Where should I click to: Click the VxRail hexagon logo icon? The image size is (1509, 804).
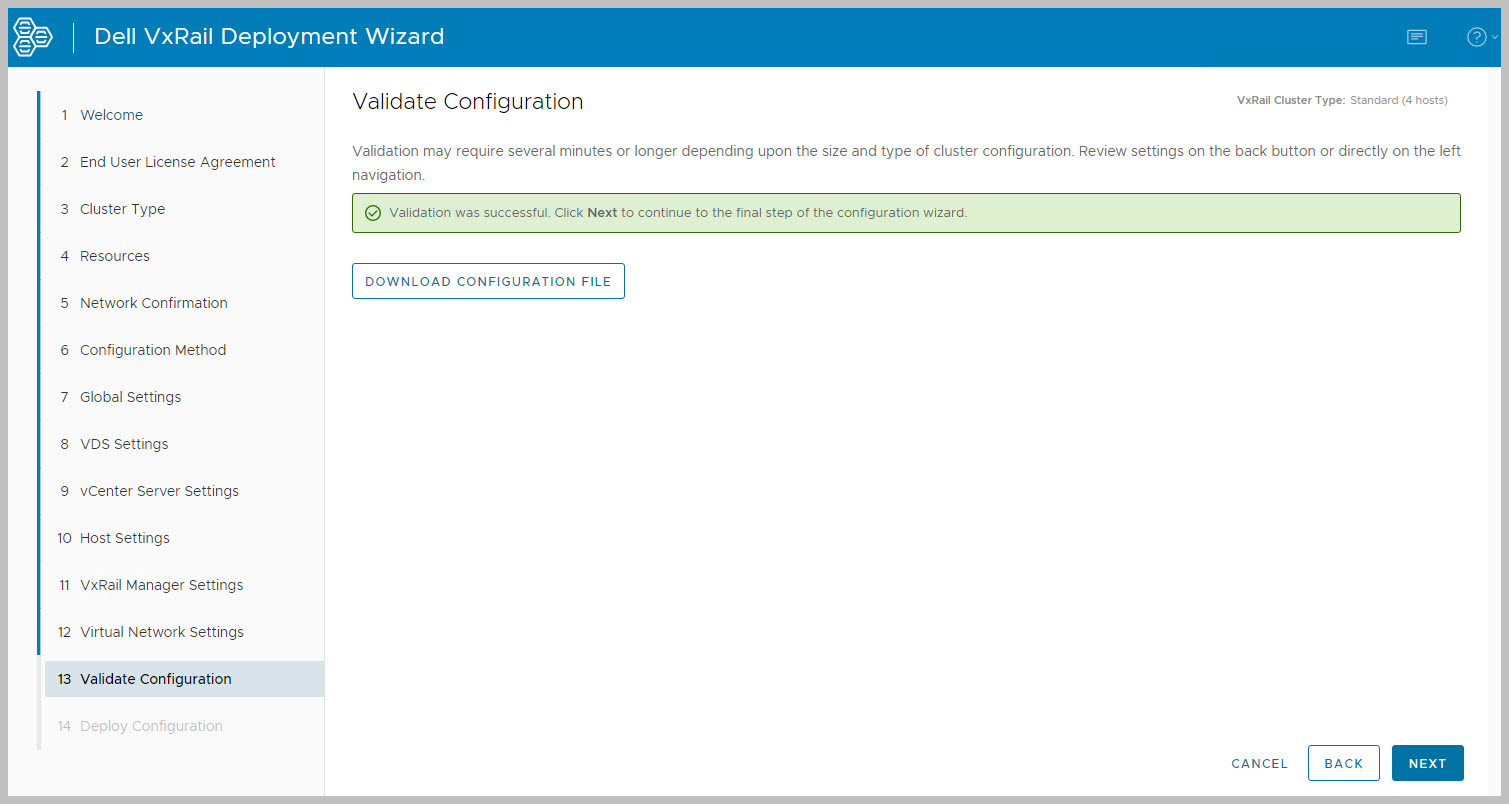(x=33, y=37)
